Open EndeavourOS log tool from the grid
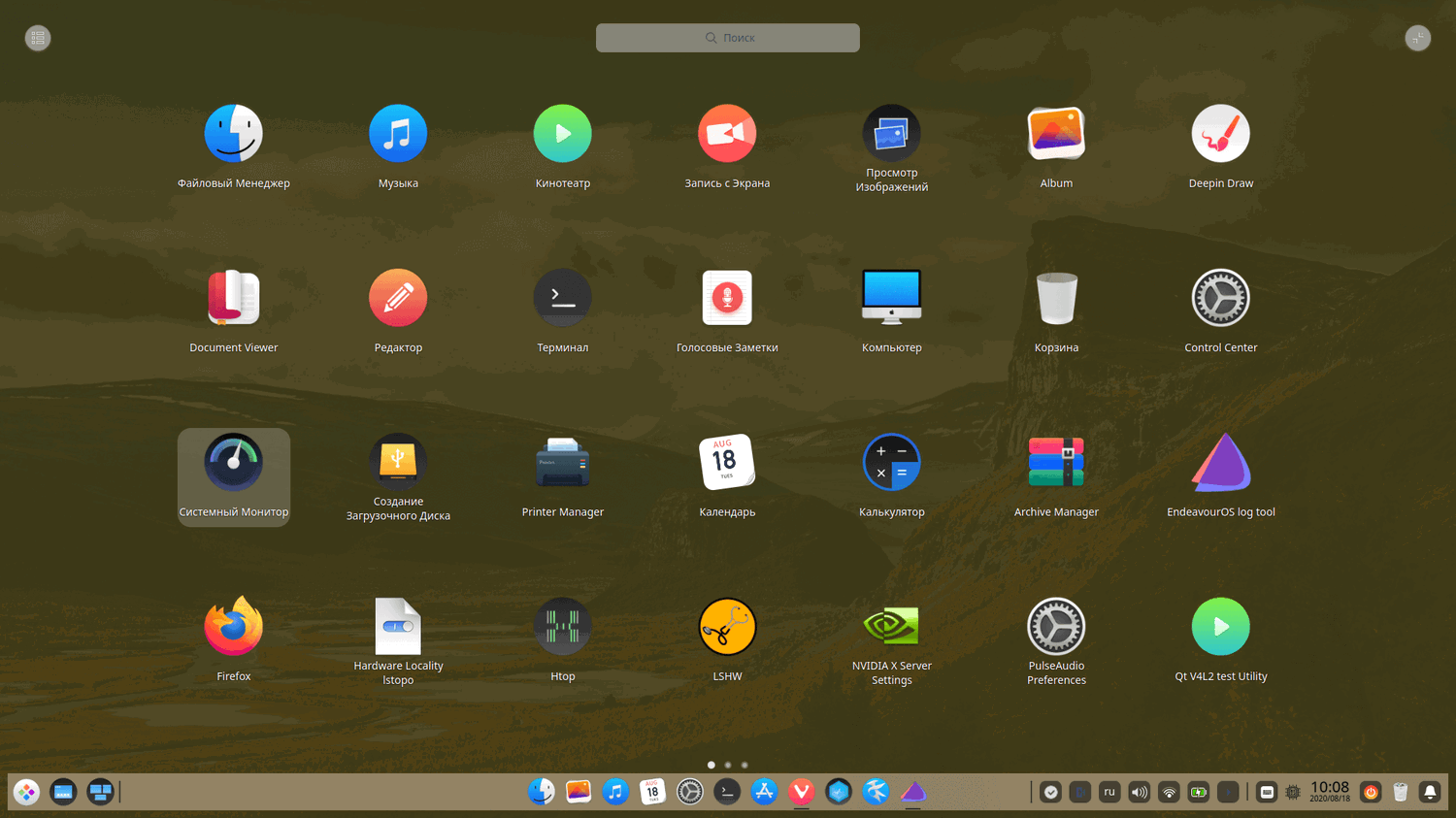Image resolution: width=1456 pixels, height=818 pixels. pyautogui.click(x=1221, y=463)
